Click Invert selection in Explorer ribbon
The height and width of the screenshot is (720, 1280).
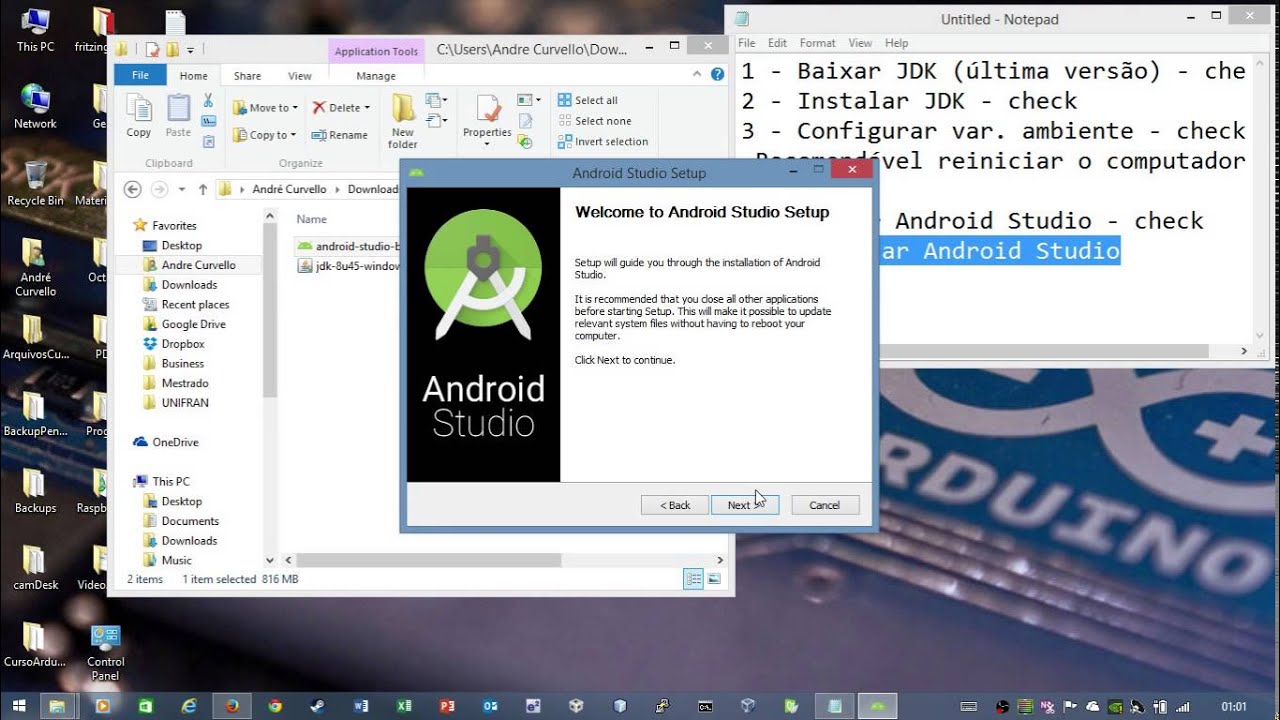pyautogui.click(x=603, y=142)
